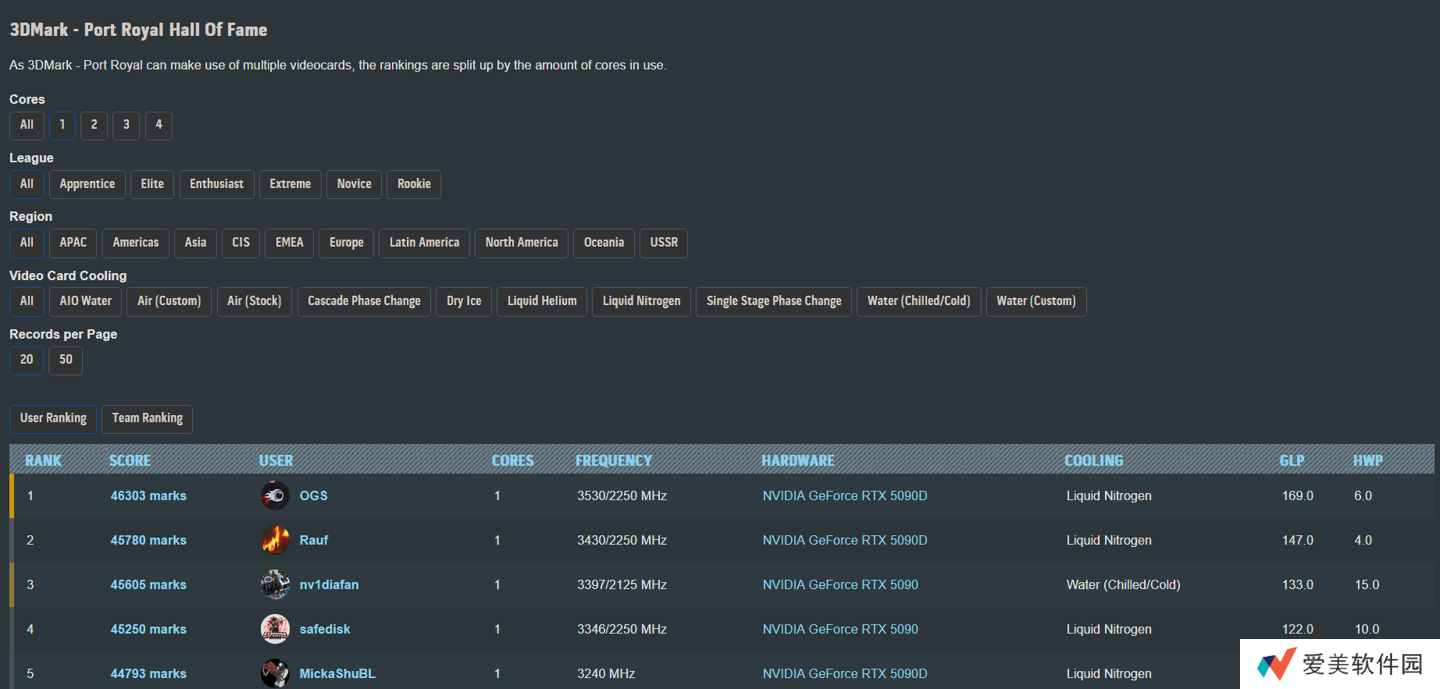Sort table by SCORE column
The image size is (1440, 689).
[130, 460]
